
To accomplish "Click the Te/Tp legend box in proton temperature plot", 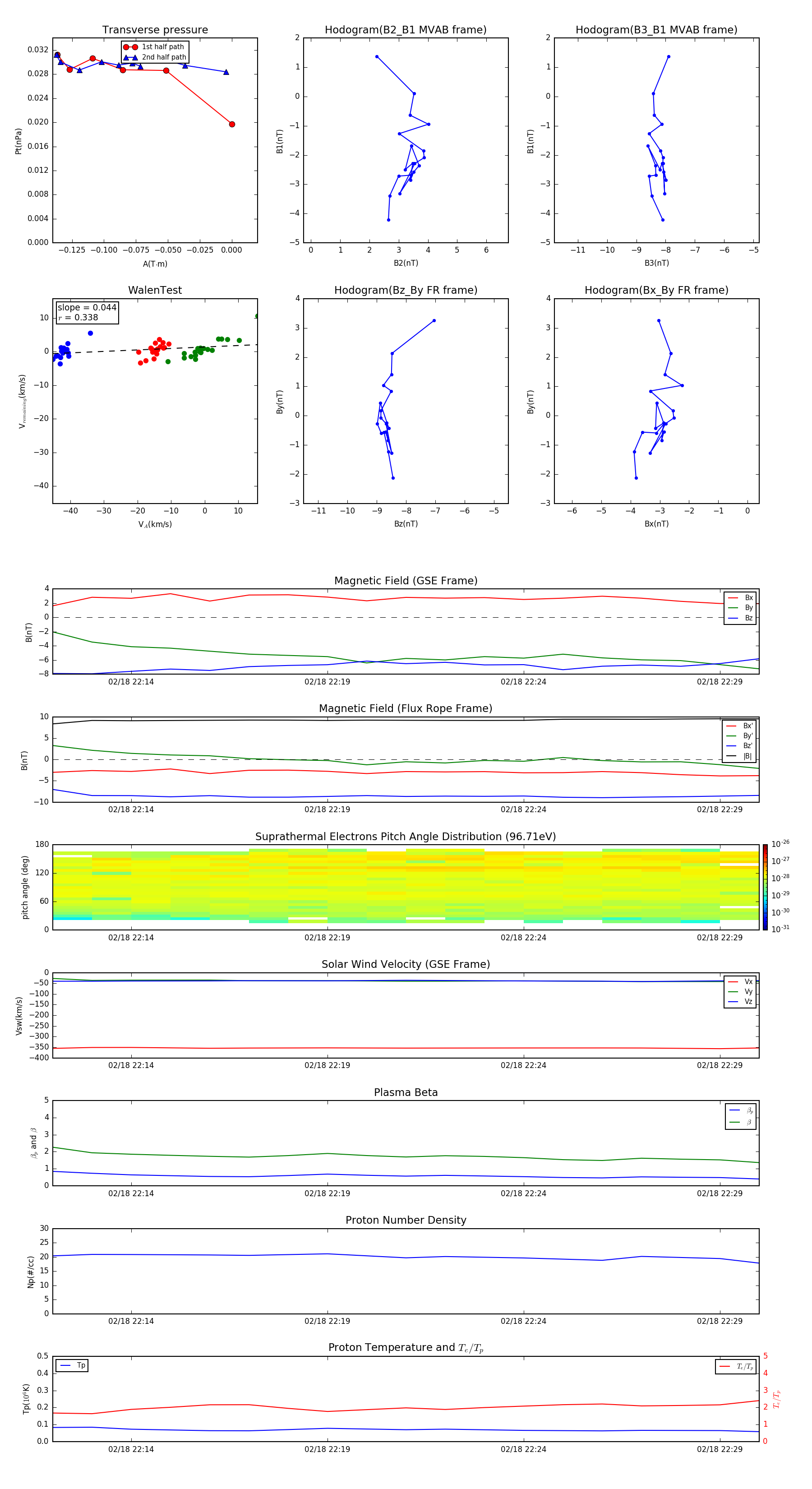I will [x=736, y=1366].
